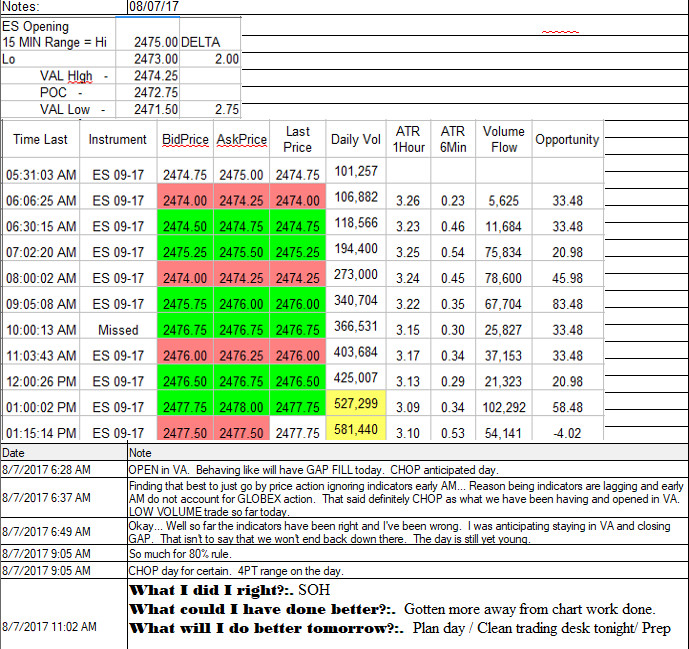The image size is (689, 649).
Task: Select daily volume 340,704
Action: point(356,300)
